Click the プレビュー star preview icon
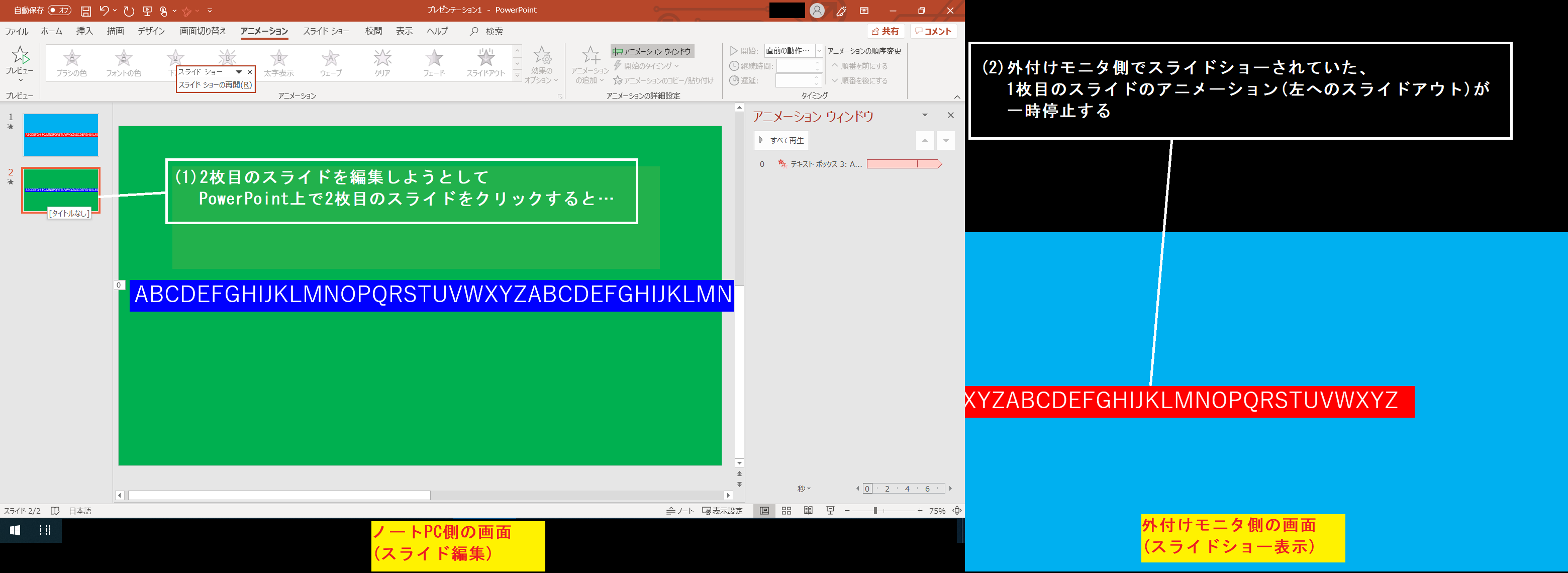The width and height of the screenshot is (1568, 573). coord(20,56)
